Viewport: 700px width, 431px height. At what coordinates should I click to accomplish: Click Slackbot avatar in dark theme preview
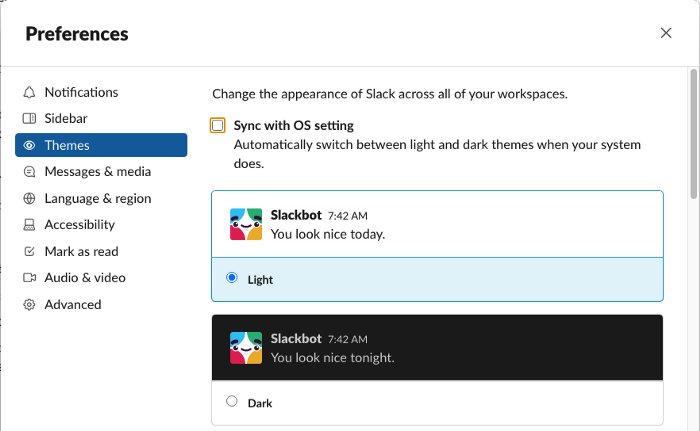coord(246,348)
